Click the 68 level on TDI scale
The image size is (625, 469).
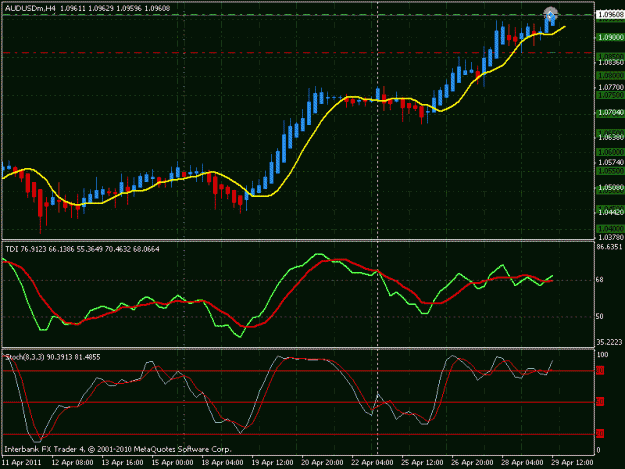coord(599,280)
